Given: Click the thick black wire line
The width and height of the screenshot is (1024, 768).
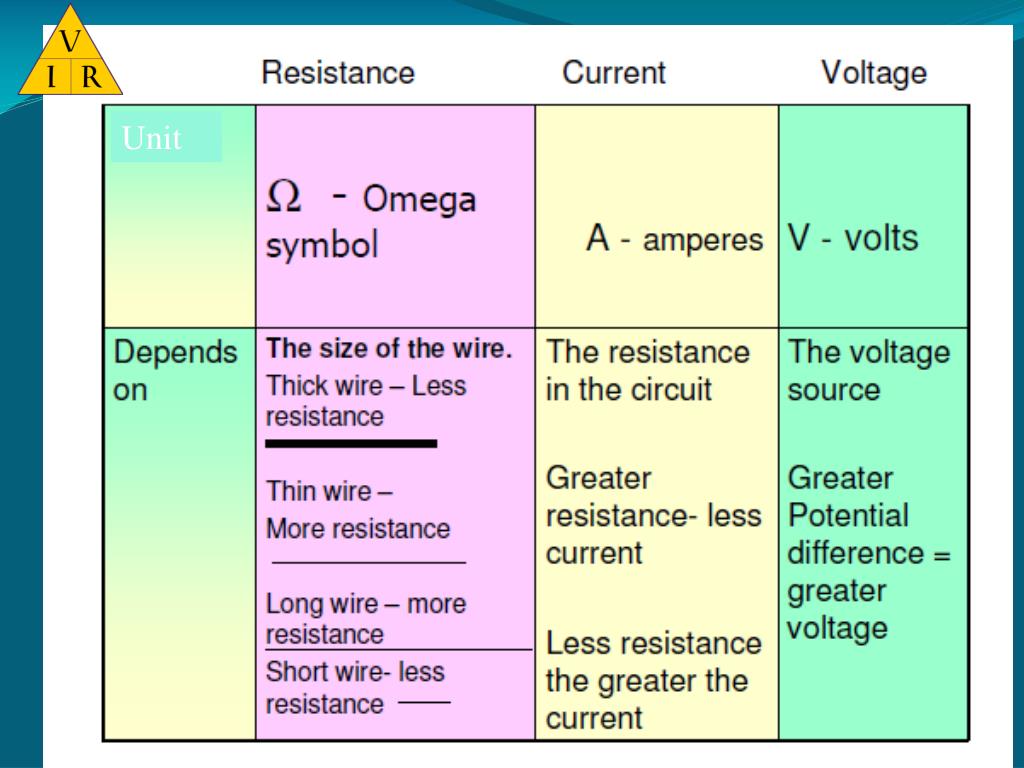Looking at the screenshot, I should [351, 443].
